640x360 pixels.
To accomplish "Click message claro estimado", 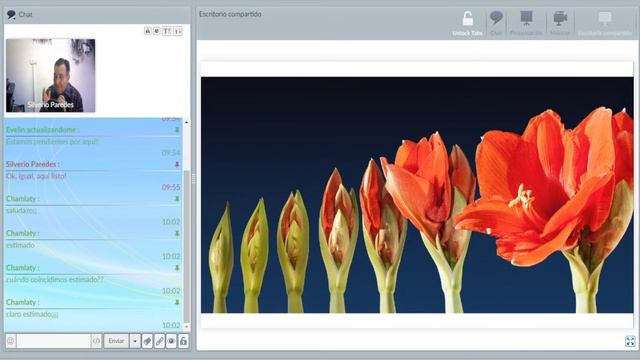I will (32, 314).
